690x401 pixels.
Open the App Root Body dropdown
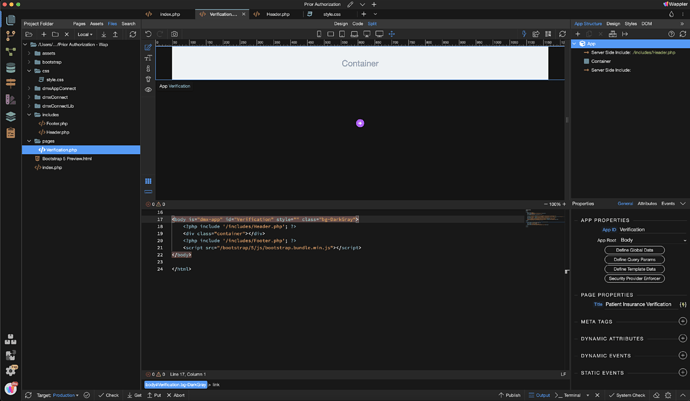pos(653,240)
